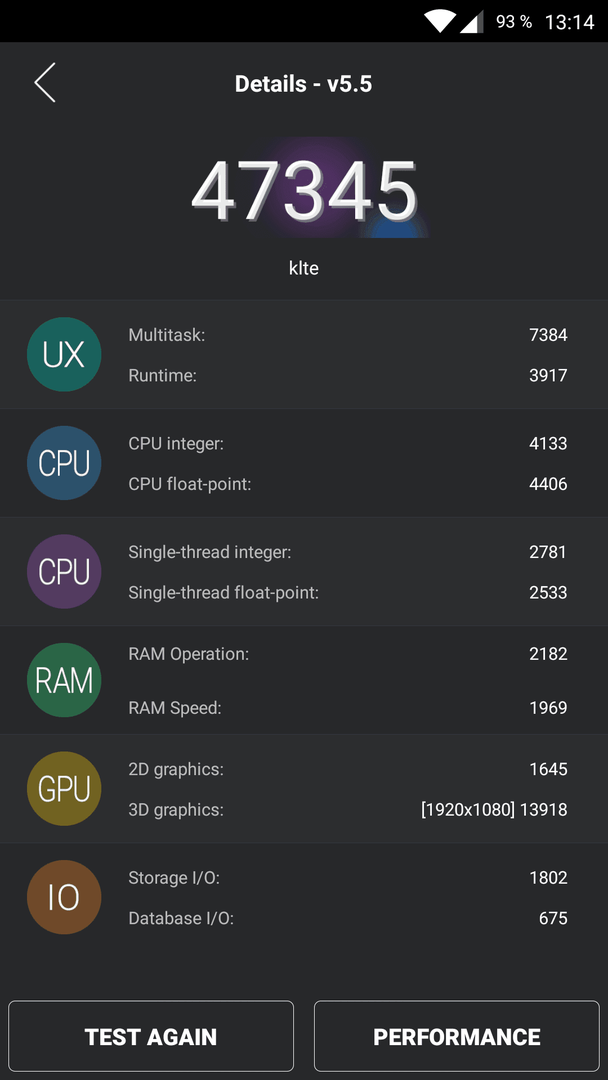Tap the cellular signal status icon

(x=471, y=21)
